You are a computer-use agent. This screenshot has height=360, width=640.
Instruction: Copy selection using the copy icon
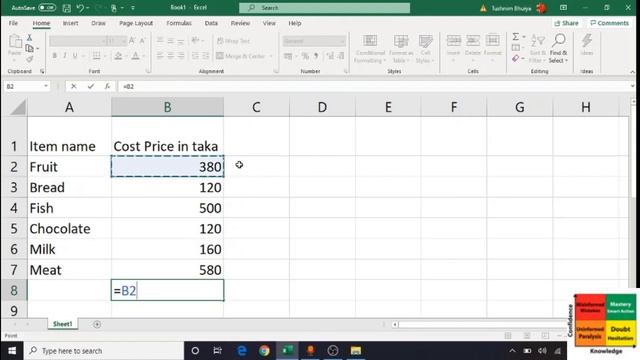30,49
